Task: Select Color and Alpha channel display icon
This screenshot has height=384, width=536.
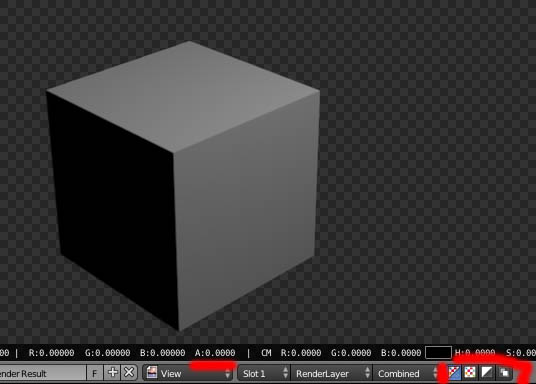Action: click(x=454, y=373)
